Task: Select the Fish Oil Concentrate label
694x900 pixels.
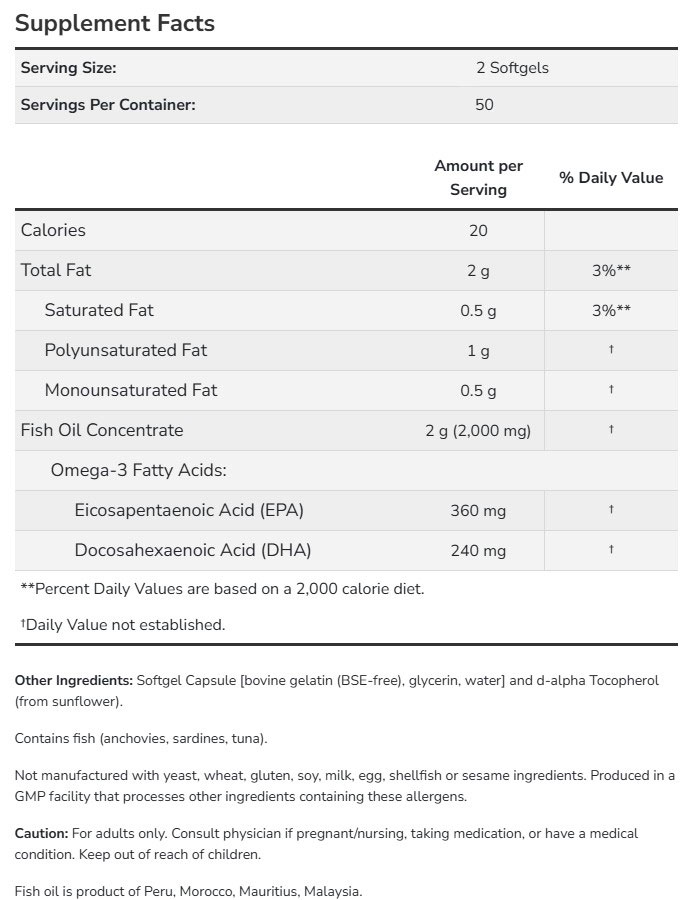Action: [x=102, y=430]
